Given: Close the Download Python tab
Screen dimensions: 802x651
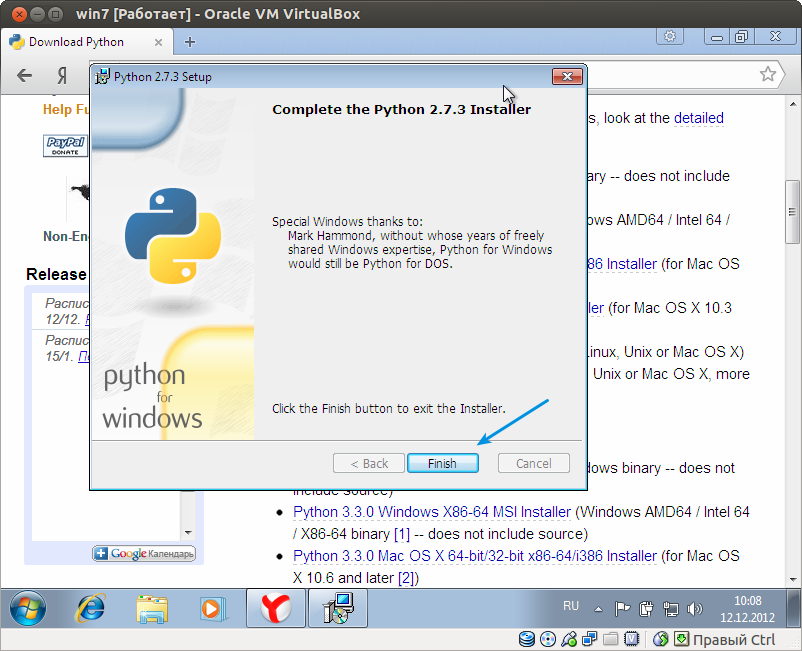Looking at the screenshot, I should tap(159, 42).
